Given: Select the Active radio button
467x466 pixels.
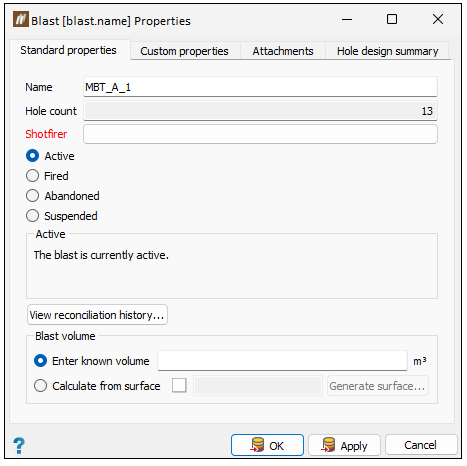Looking at the screenshot, I should [32, 156].
